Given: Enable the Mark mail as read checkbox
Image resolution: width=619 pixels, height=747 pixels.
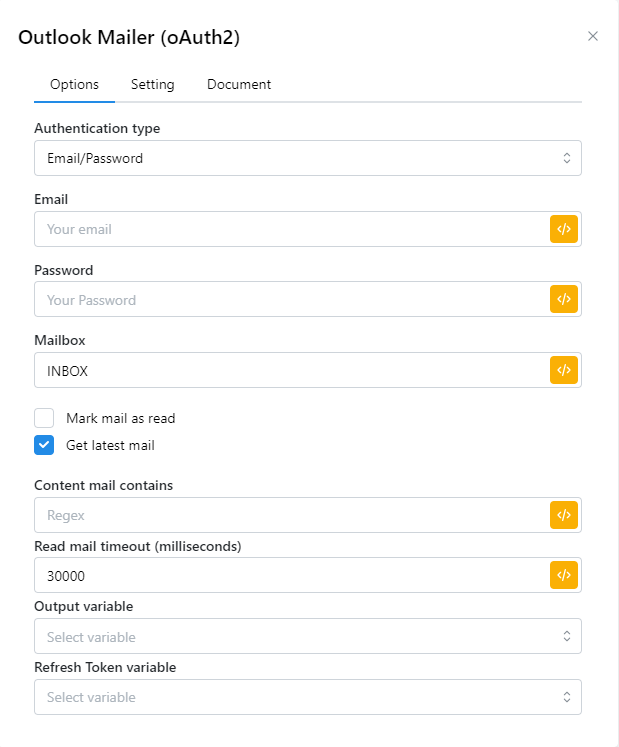Looking at the screenshot, I should click(44, 418).
